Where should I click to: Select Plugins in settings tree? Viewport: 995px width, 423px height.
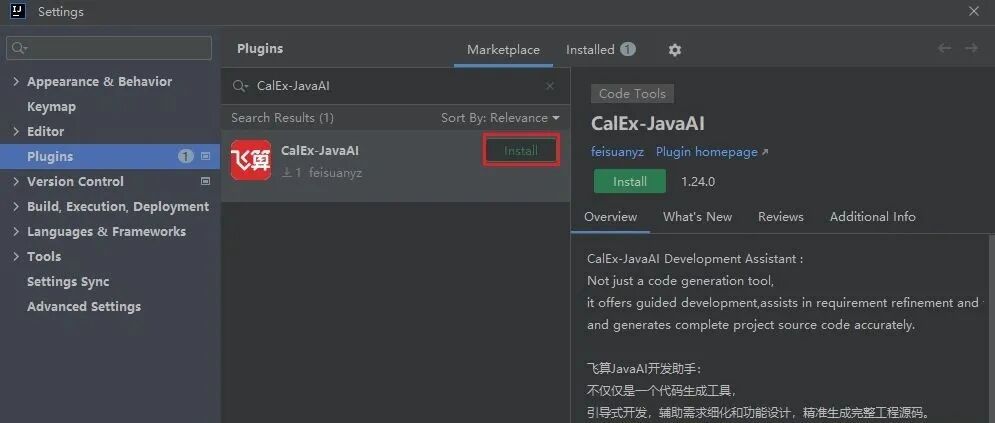click(110, 156)
